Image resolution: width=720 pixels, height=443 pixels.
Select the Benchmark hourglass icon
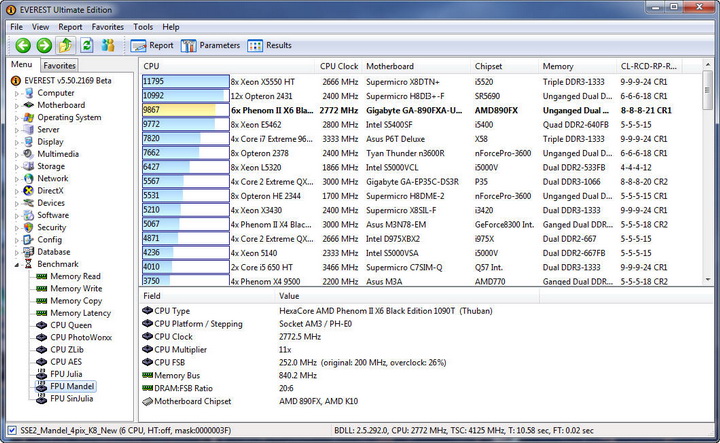coord(29,264)
